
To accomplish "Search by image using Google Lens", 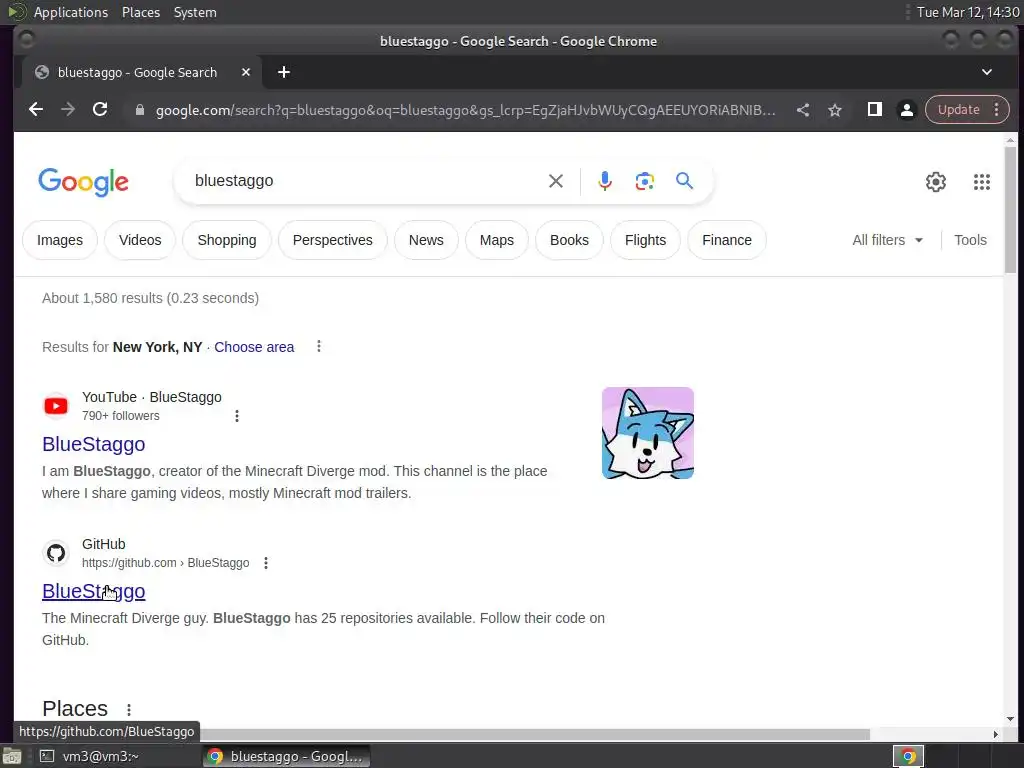I will click(645, 181).
